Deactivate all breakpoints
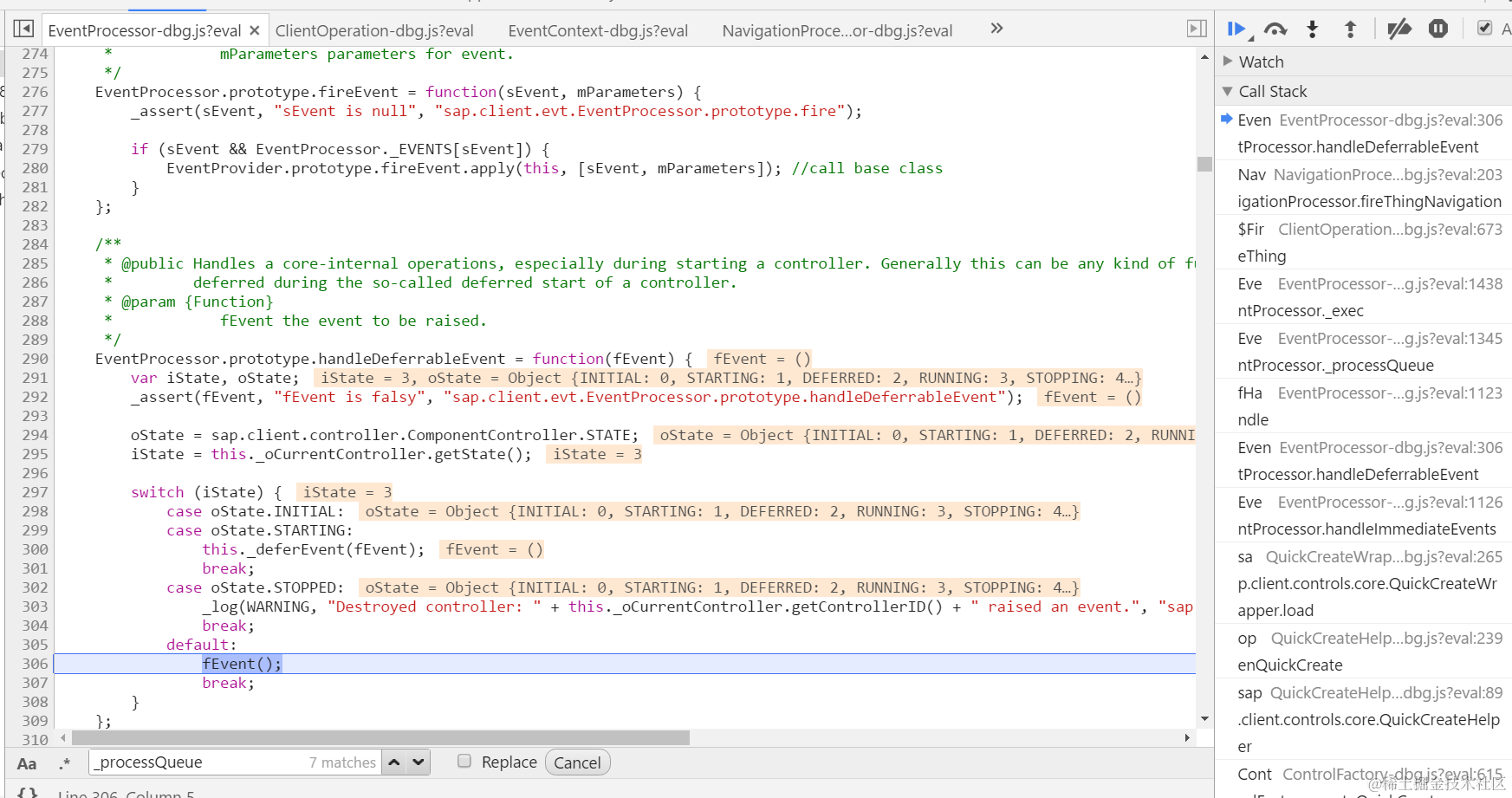The height and width of the screenshot is (798, 1512). click(1398, 29)
